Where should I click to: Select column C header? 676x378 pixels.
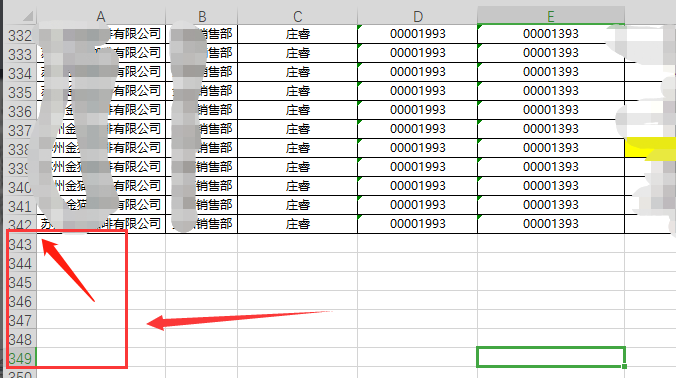[x=297, y=16]
